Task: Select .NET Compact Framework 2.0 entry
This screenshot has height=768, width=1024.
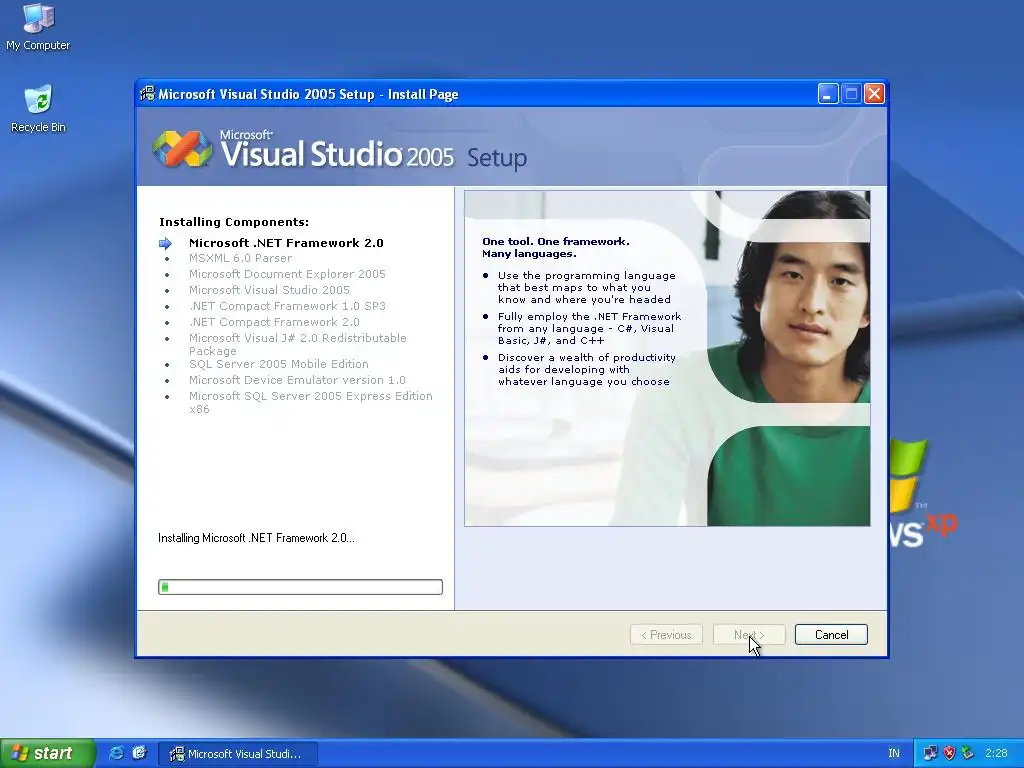Action: pyautogui.click(x=274, y=322)
